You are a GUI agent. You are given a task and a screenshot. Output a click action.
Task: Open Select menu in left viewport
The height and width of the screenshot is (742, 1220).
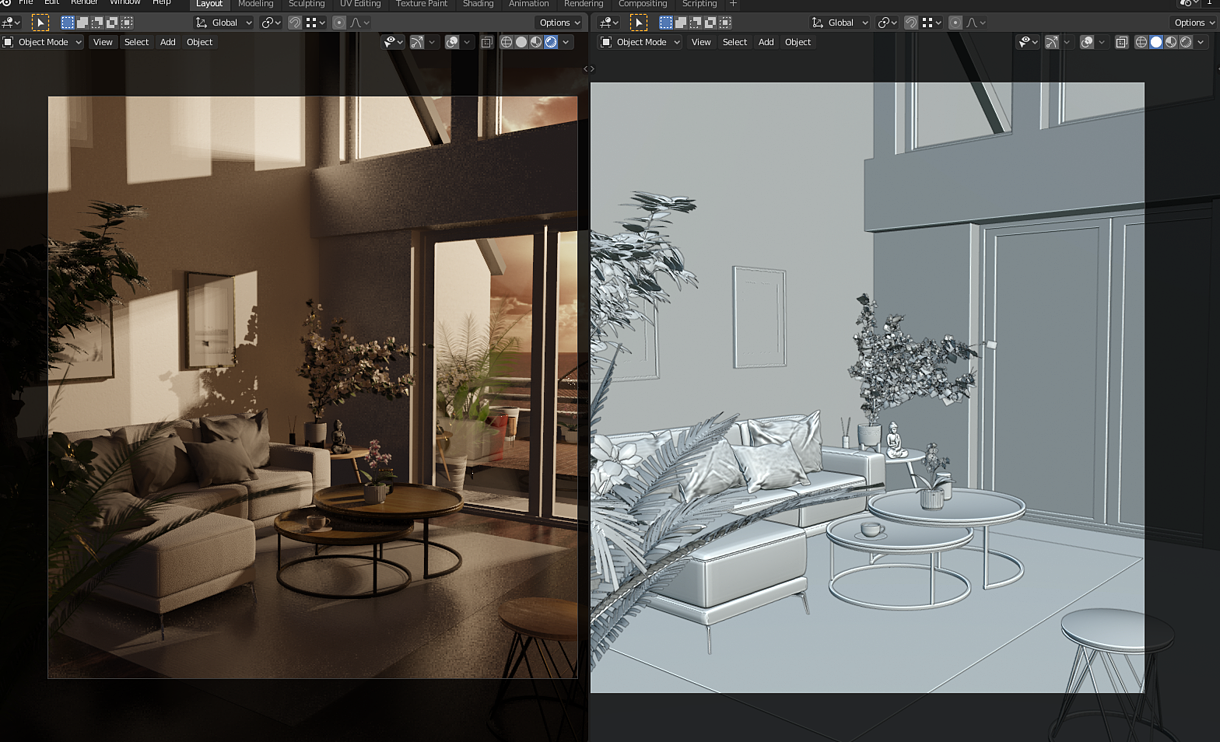point(136,42)
